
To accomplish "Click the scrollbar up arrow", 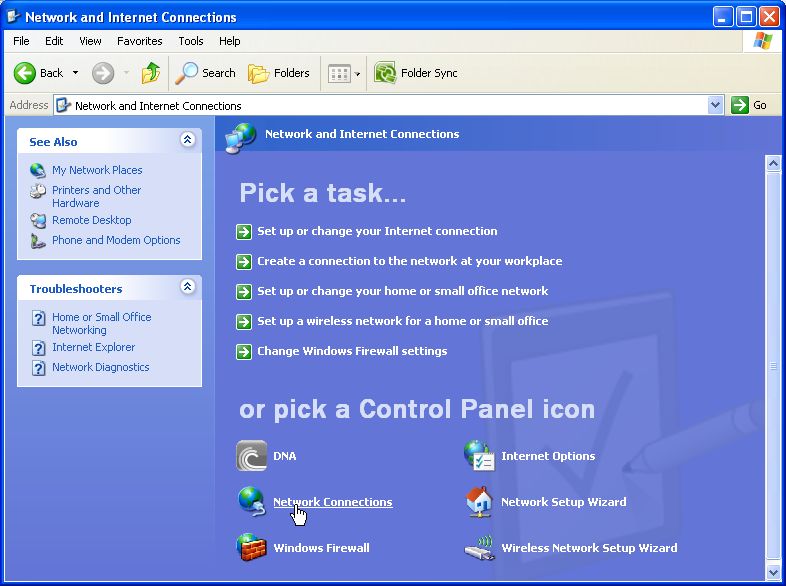I will [x=773, y=163].
